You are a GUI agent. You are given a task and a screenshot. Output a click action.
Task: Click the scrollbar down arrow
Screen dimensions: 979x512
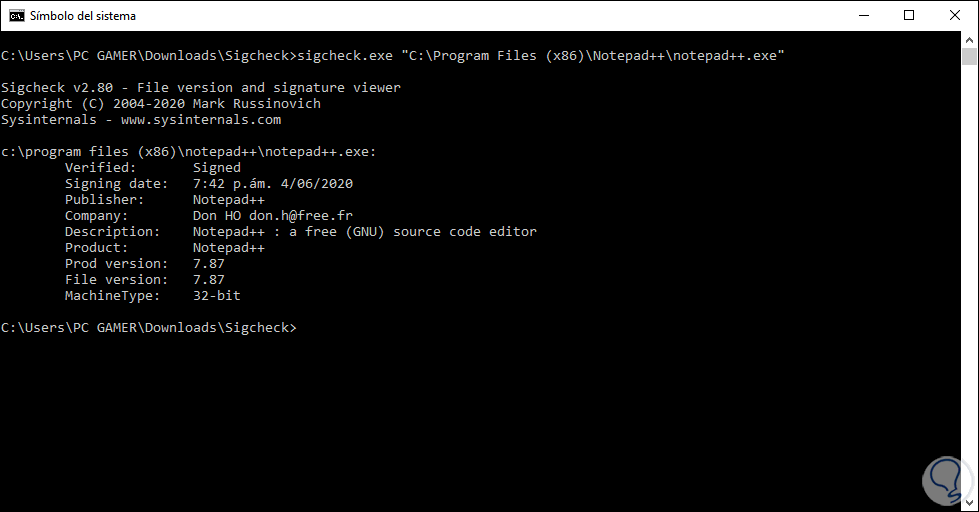970,503
